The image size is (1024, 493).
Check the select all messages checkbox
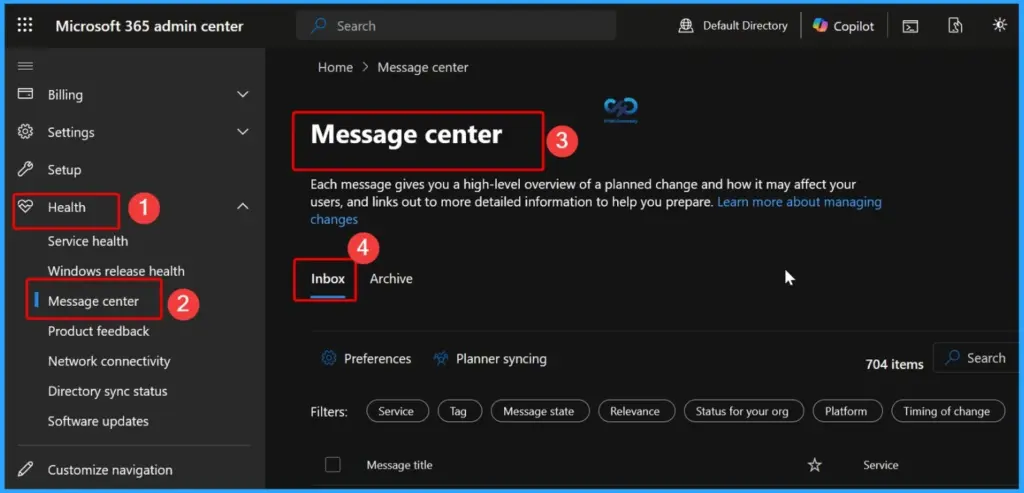[x=333, y=464]
